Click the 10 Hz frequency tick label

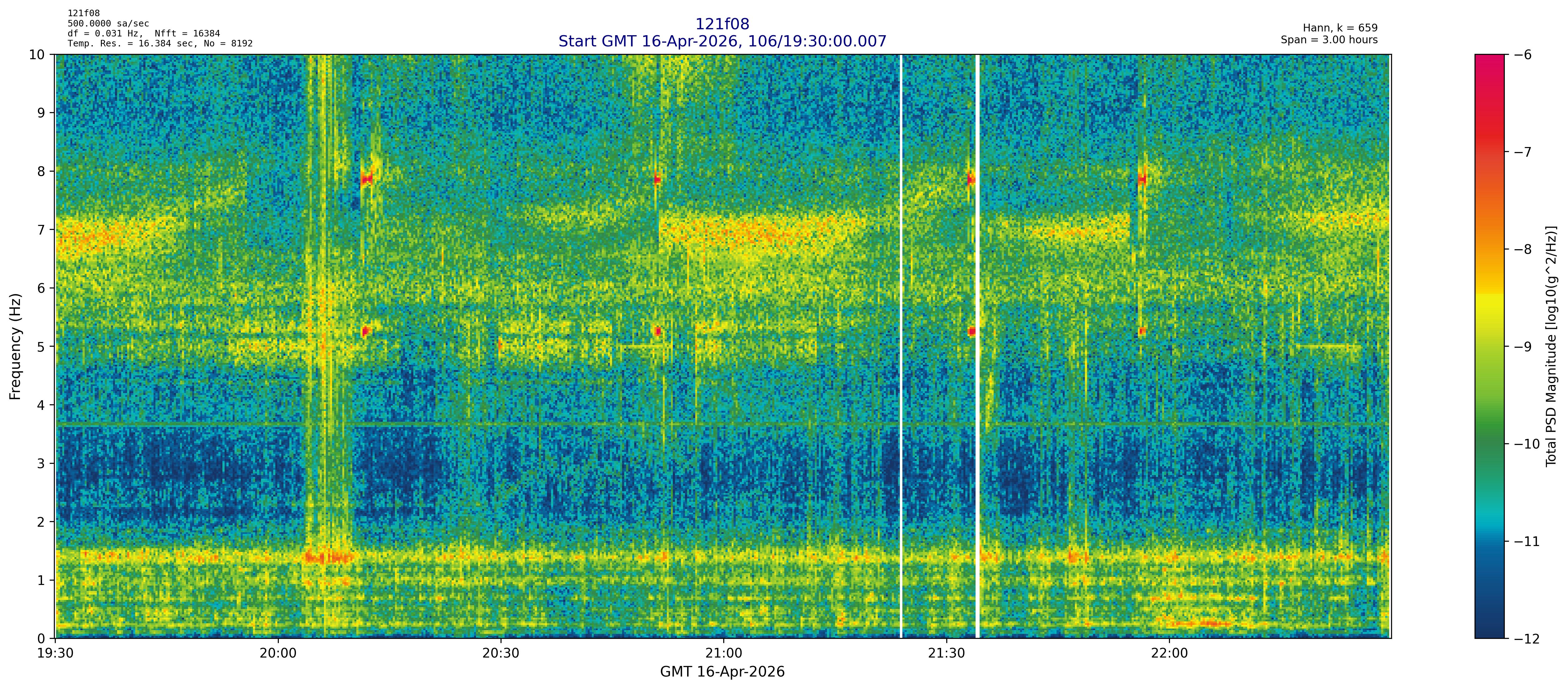[x=37, y=55]
